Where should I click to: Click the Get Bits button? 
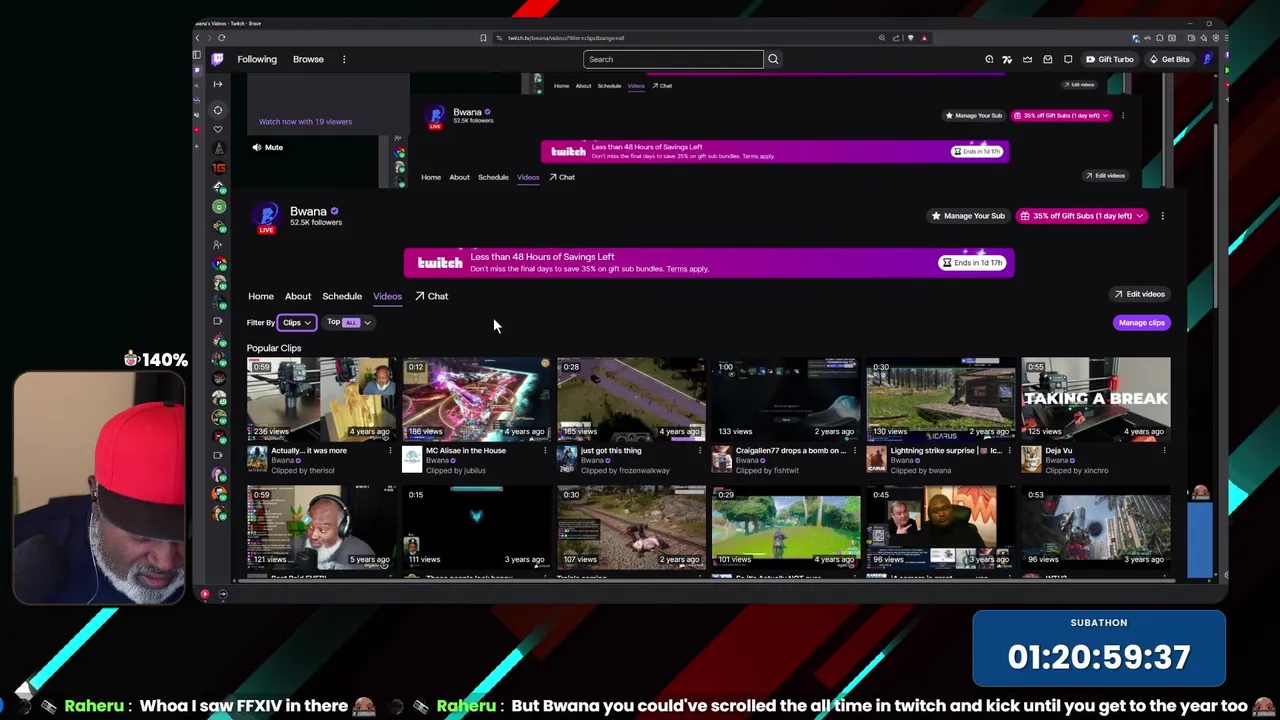pos(1169,59)
